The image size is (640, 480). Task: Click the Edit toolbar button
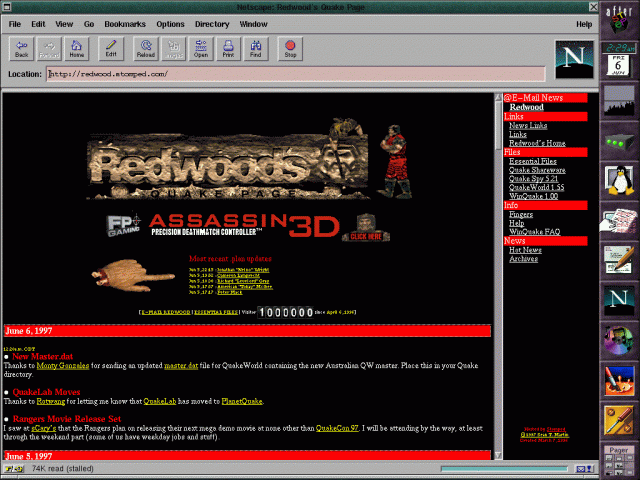[111, 47]
